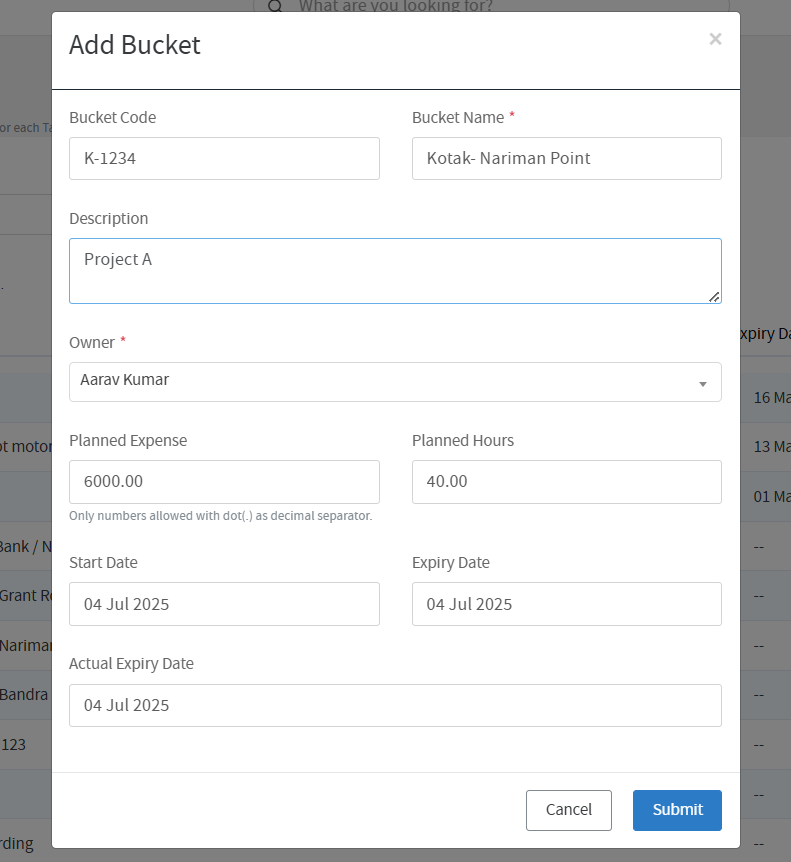This screenshot has height=862, width=791.
Task: Click the Planned Hours label text
Action: [462, 440]
